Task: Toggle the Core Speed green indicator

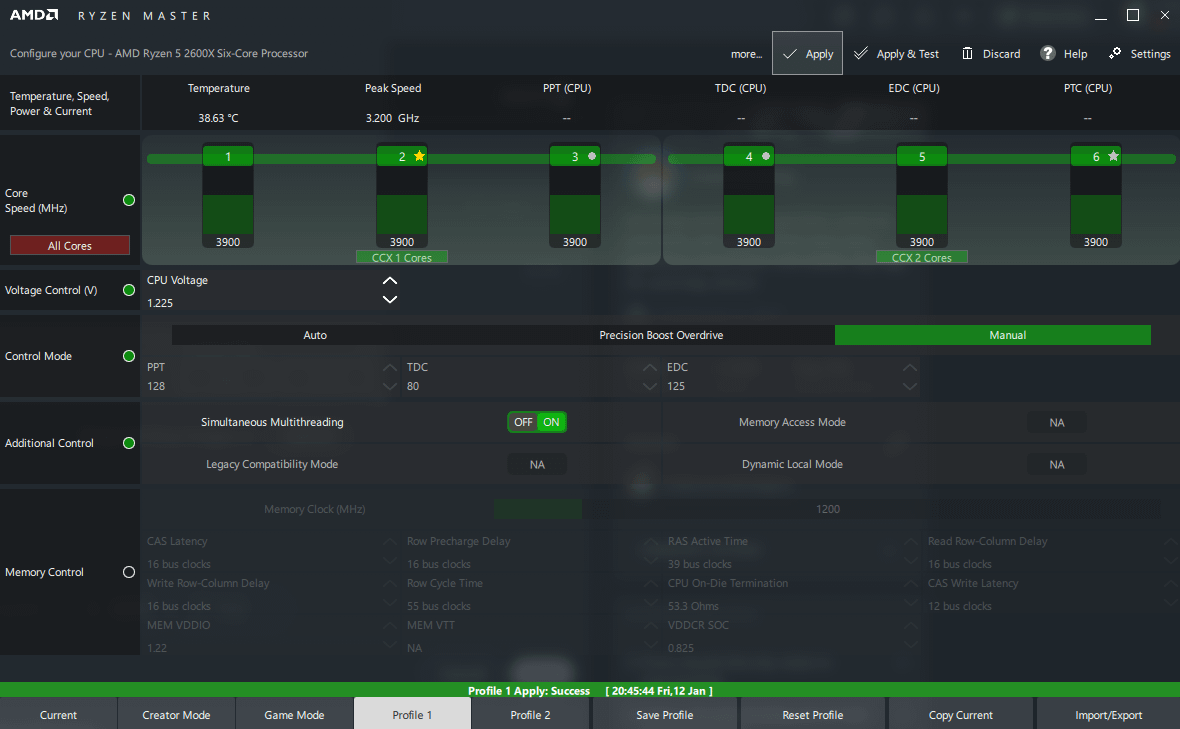Action: [x=129, y=200]
